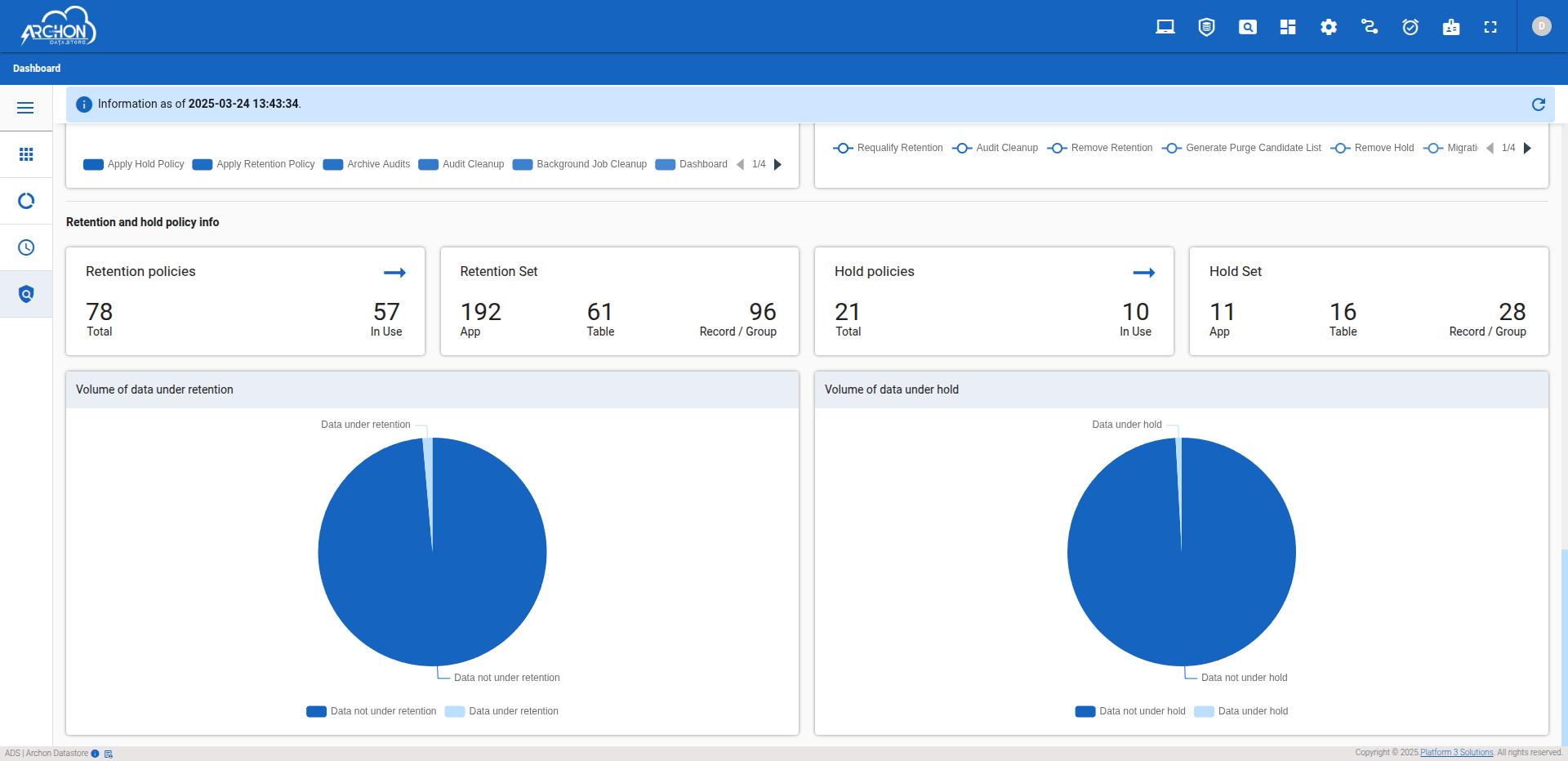Open the Platform 3 Solutions link

1456,753
